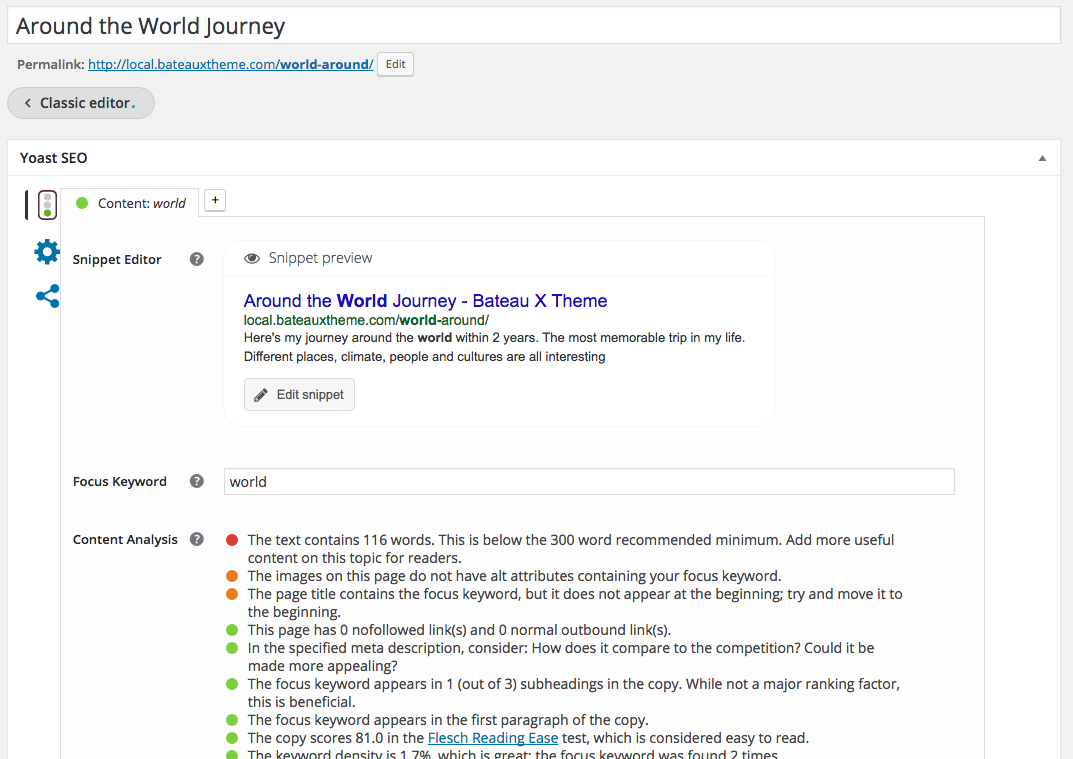Click the blue snippet title Around the World Journey
1073x759 pixels.
(425, 300)
